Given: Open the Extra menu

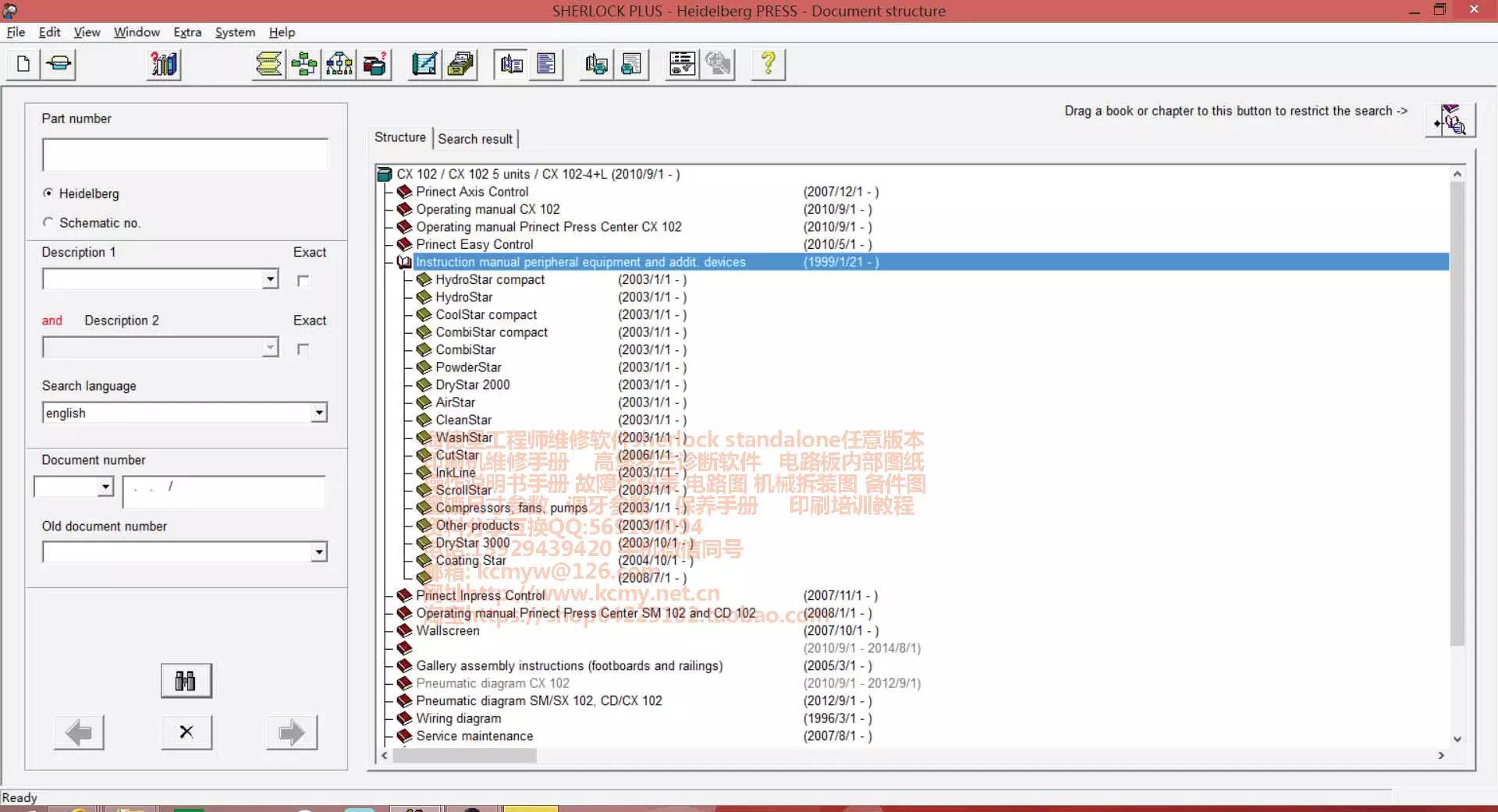Looking at the screenshot, I should coord(187,32).
